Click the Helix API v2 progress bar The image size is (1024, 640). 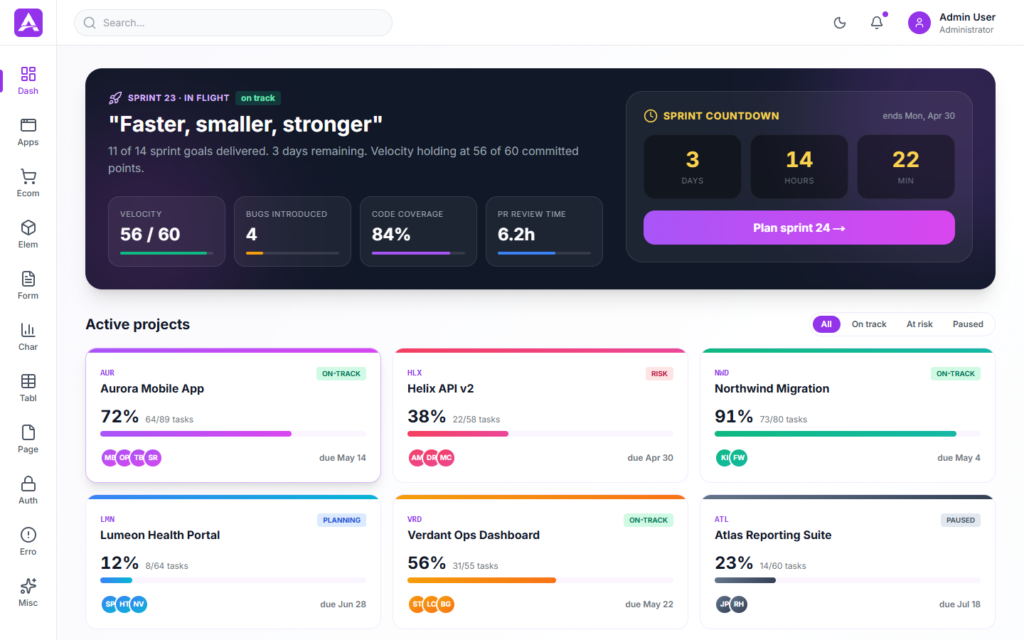(540, 434)
